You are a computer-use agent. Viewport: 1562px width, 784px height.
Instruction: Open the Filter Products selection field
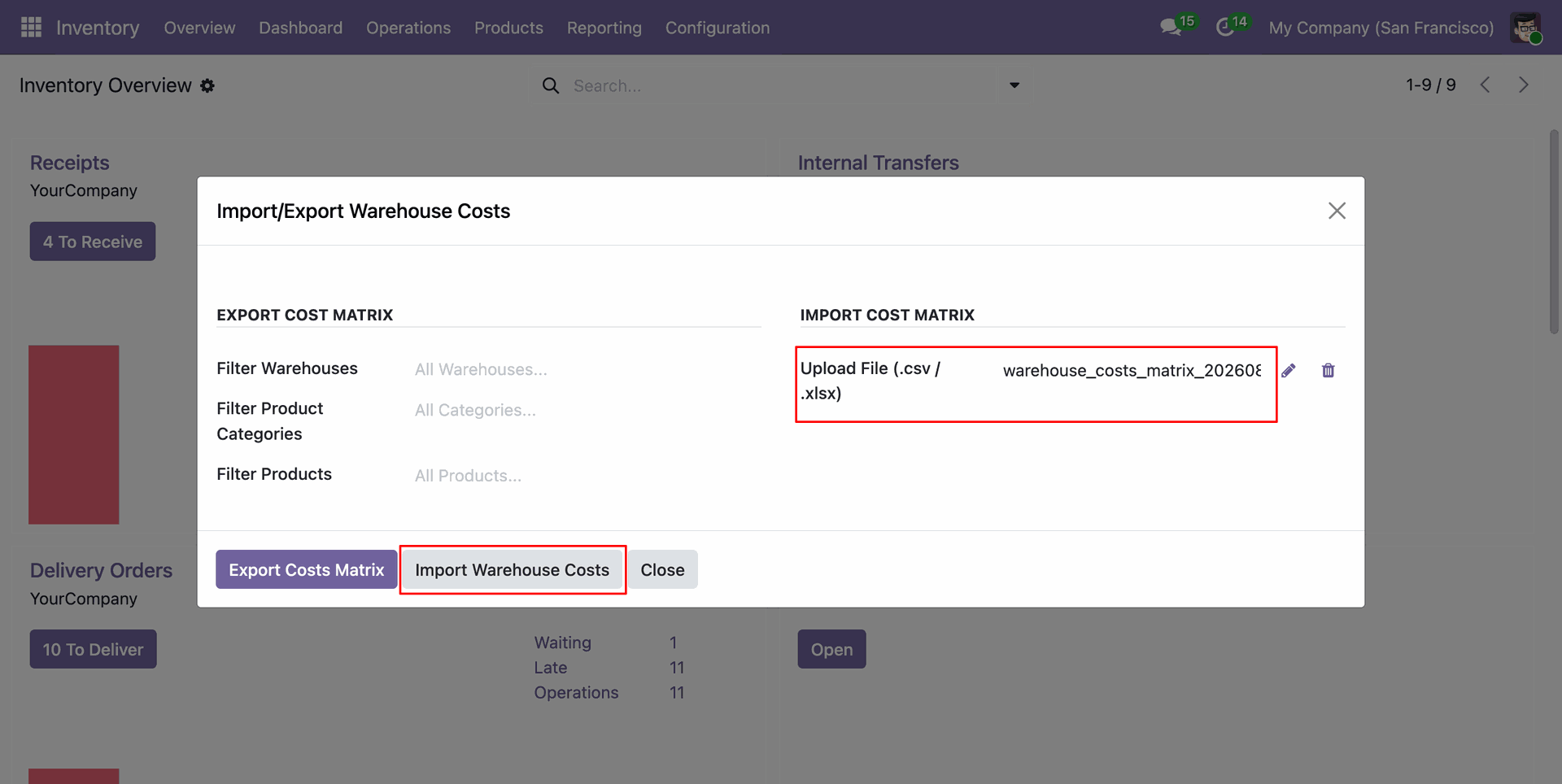(x=587, y=476)
